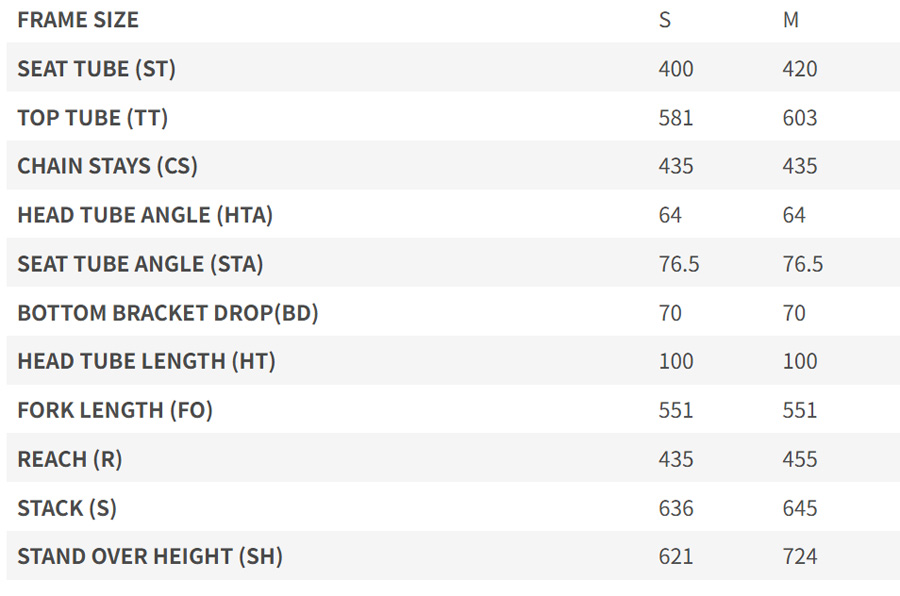The width and height of the screenshot is (900, 596).
Task: Select the stand over height value 724
Action: [800, 556]
